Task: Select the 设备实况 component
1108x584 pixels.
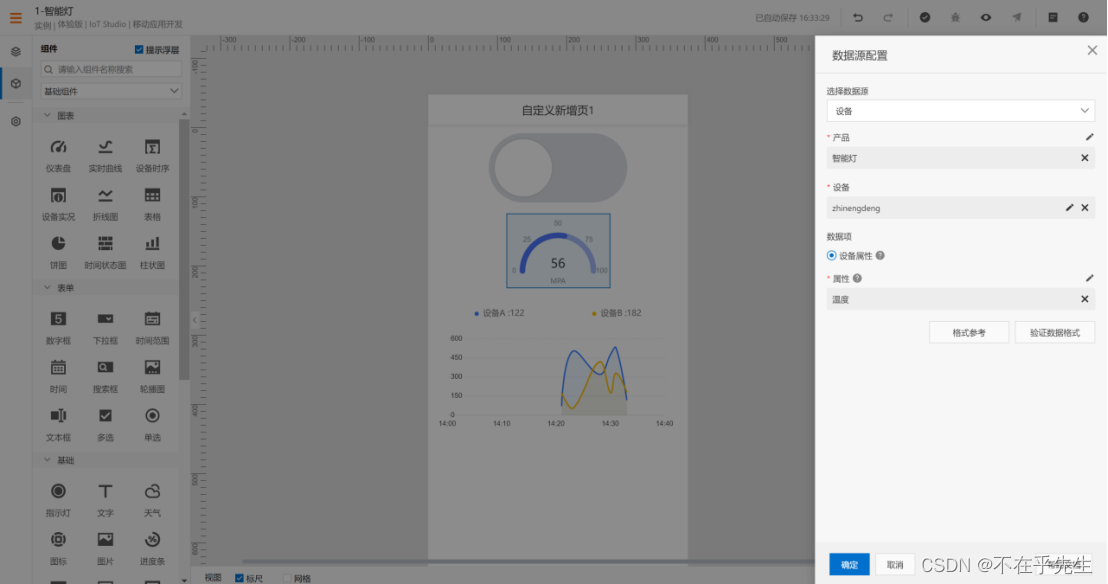Action: [58, 204]
